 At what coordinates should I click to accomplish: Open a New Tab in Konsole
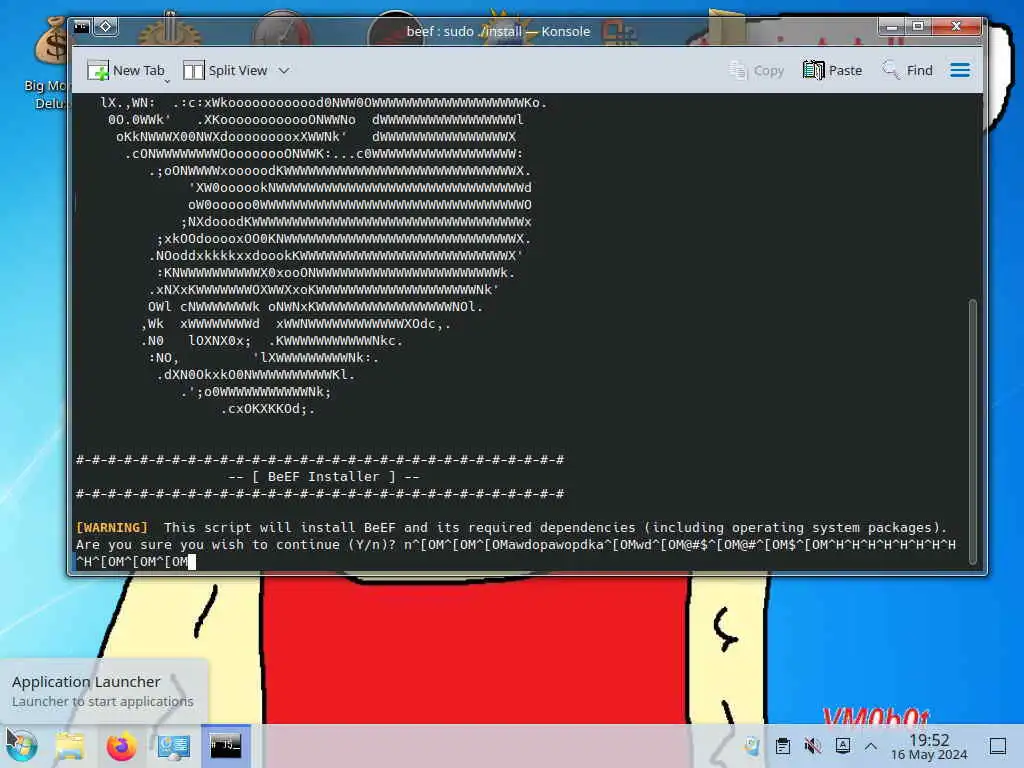point(125,70)
